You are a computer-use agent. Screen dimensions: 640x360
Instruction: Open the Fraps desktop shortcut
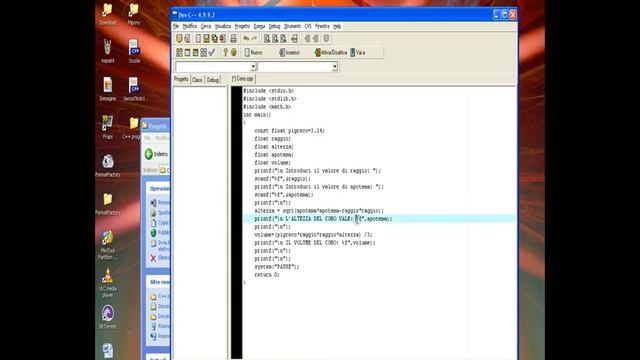[108, 127]
